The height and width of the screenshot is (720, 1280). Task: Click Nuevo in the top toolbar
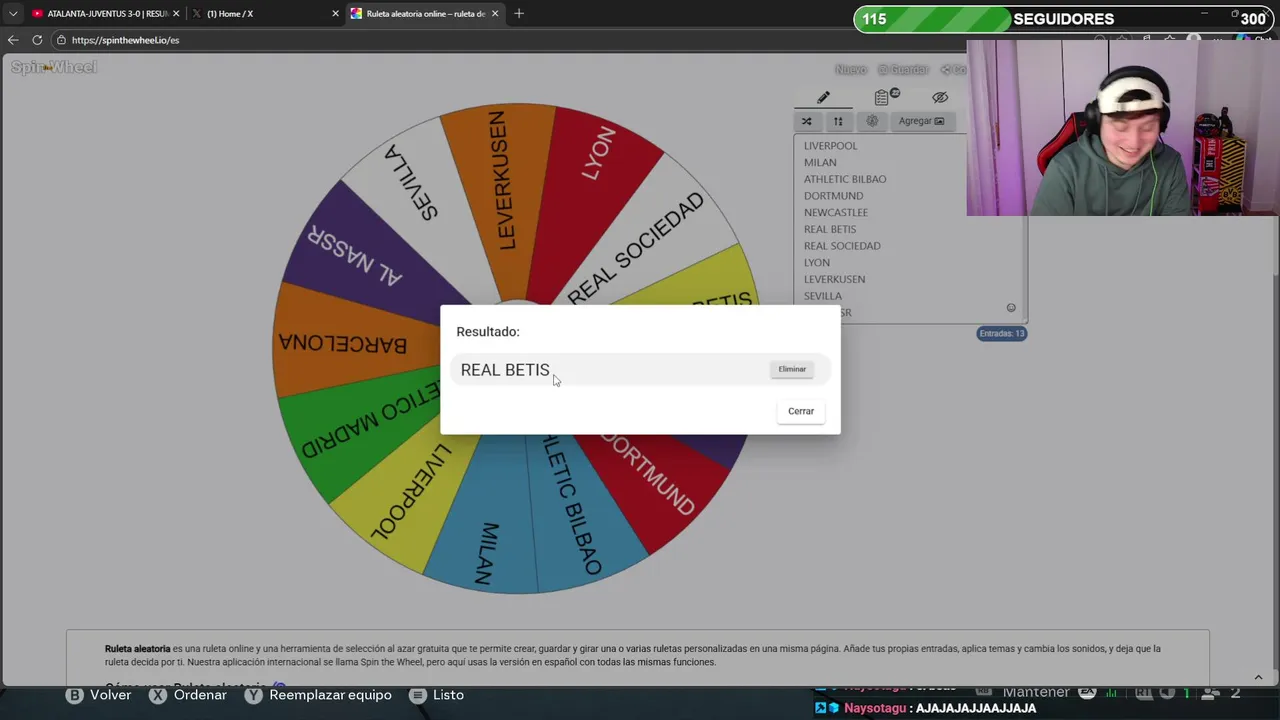click(x=851, y=69)
